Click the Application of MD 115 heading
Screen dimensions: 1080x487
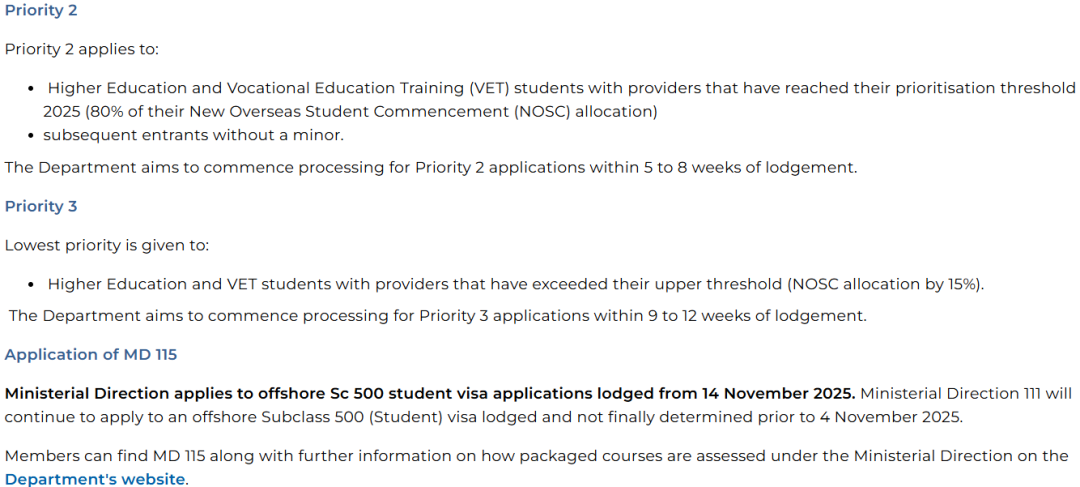[91, 354]
